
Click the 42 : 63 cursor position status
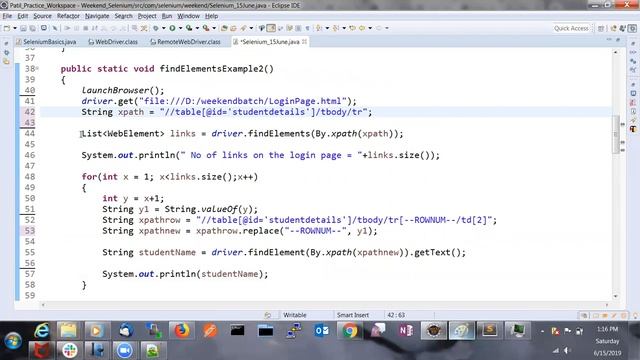396,315
